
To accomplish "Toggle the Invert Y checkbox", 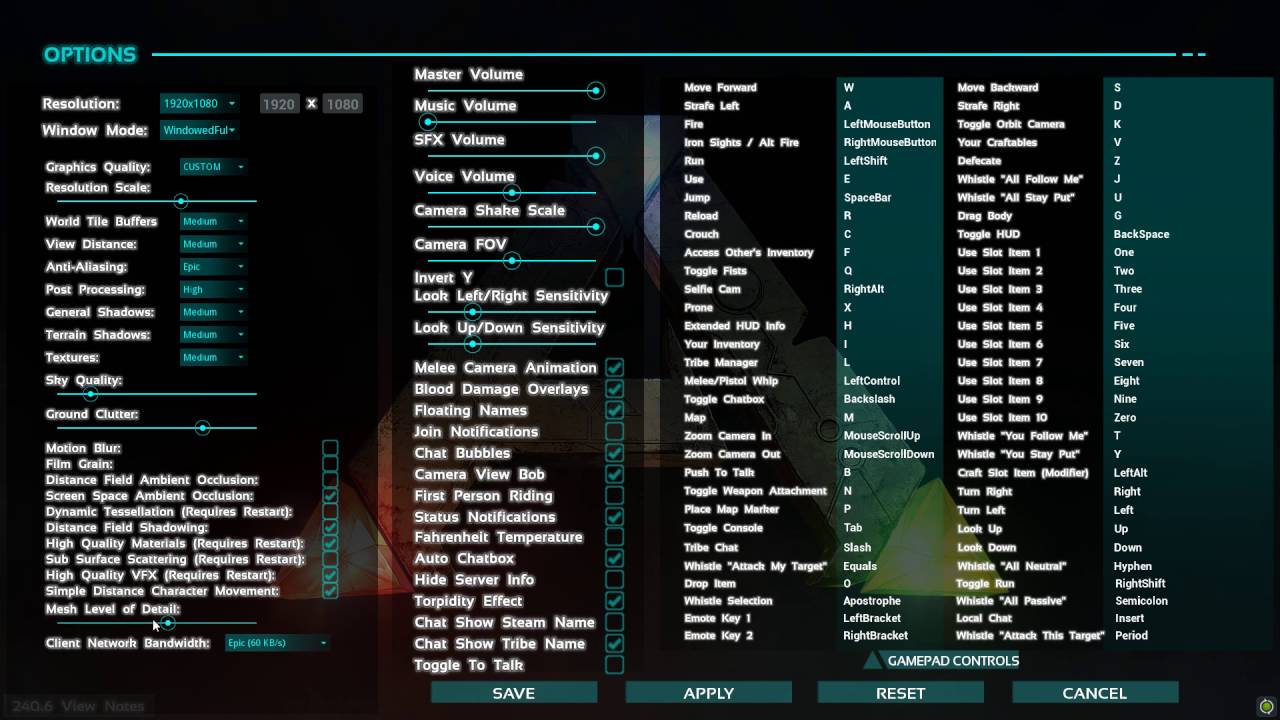I will click(x=614, y=277).
